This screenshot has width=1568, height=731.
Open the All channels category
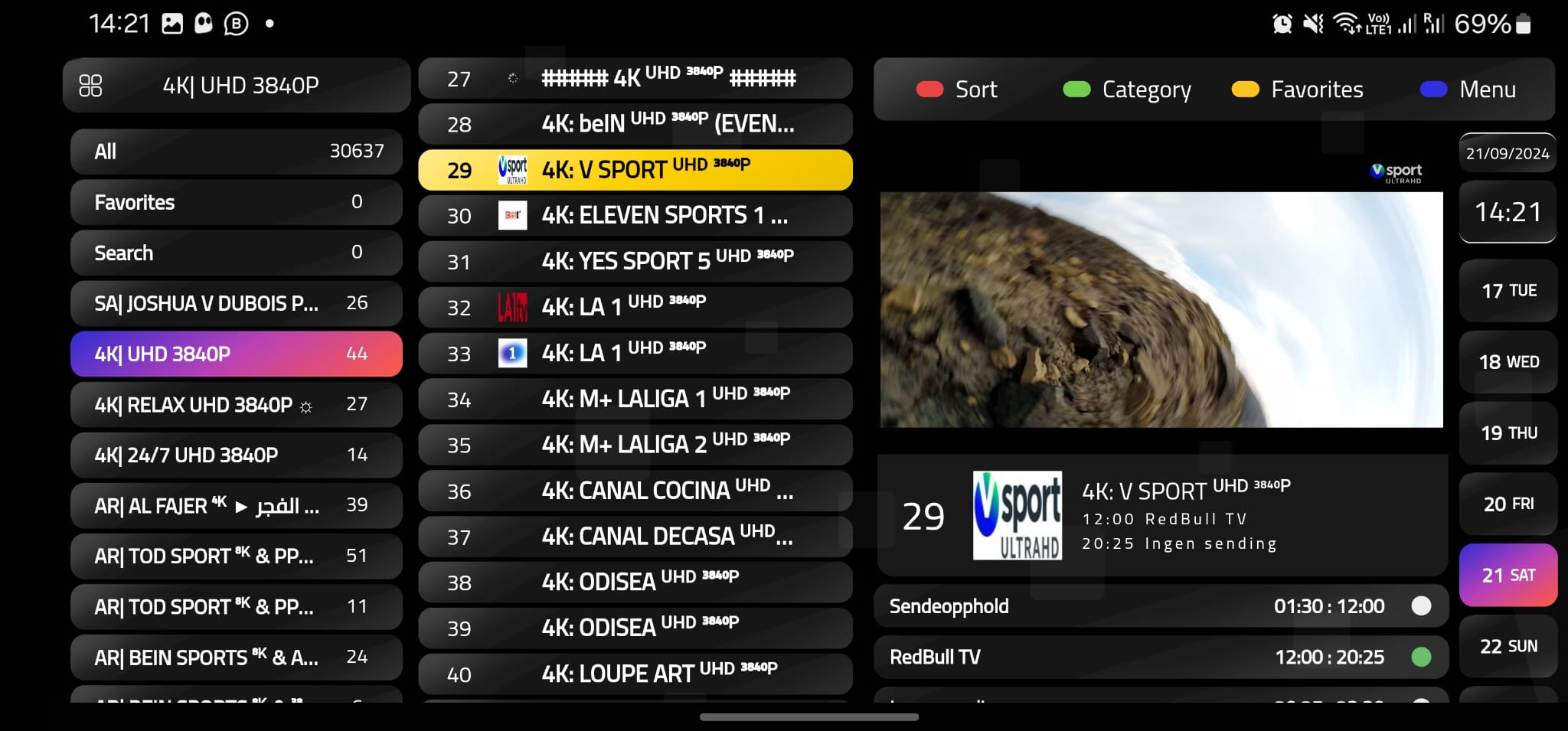point(236,152)
